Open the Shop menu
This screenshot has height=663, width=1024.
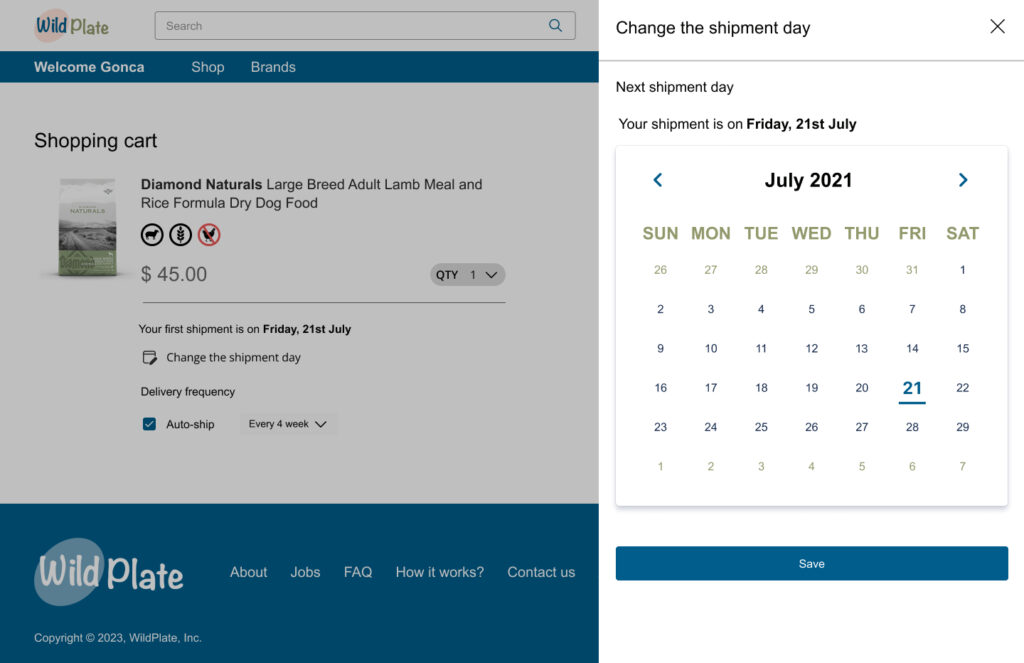[208, 67]
